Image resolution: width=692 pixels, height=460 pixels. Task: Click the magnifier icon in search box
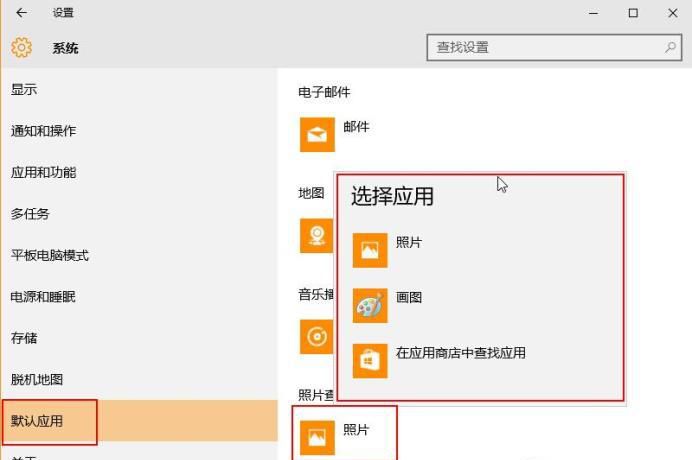tap(670, 48)
